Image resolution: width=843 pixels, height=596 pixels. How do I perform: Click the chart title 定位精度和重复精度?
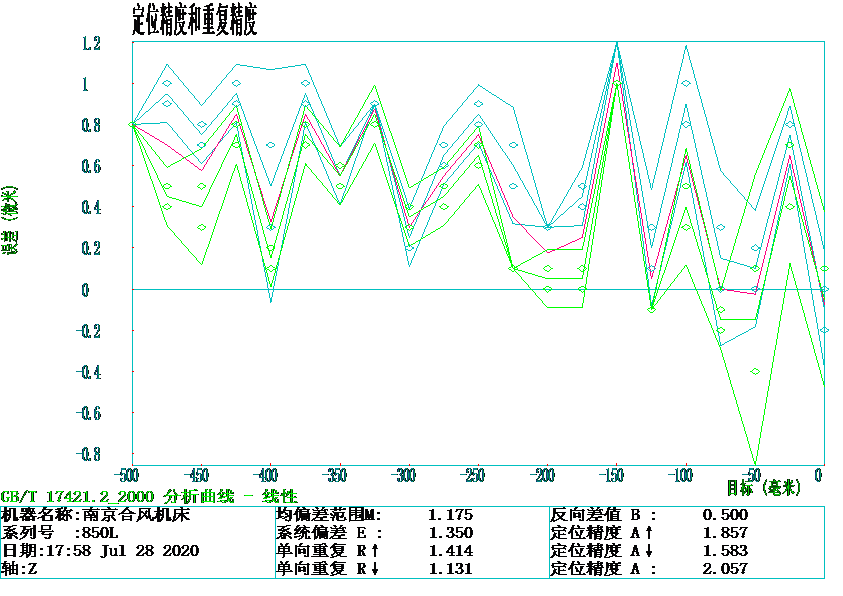[195, 20]
